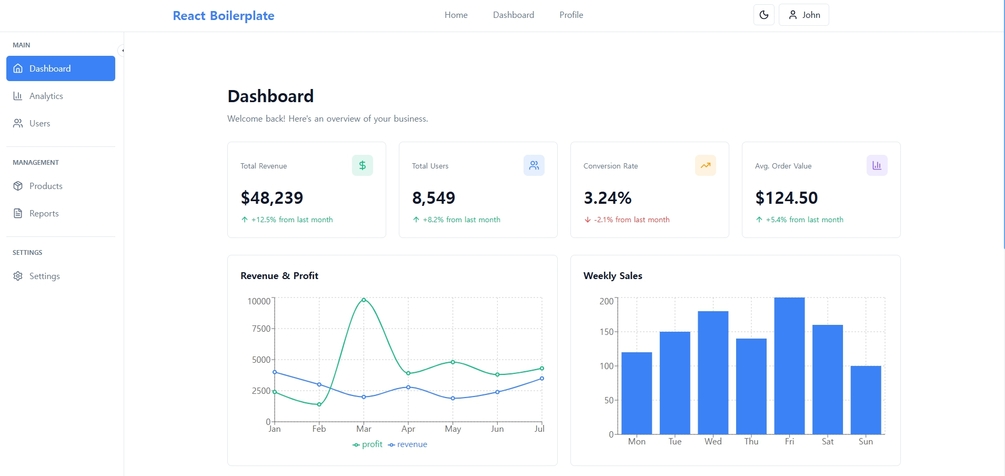The width and height of the screenshot is (1005, 476).
Task: Click the Tue bar in Weekly Sales
Action: coord(675,383)
